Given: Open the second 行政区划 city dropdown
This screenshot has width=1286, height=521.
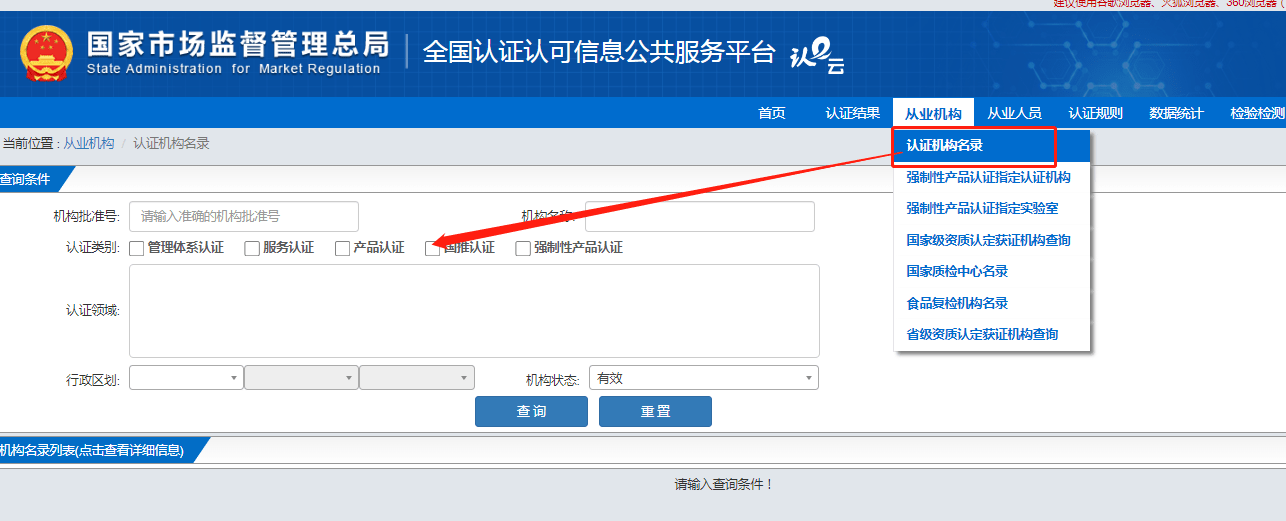Looking at the screenshot, I should [x=301, y=378].
